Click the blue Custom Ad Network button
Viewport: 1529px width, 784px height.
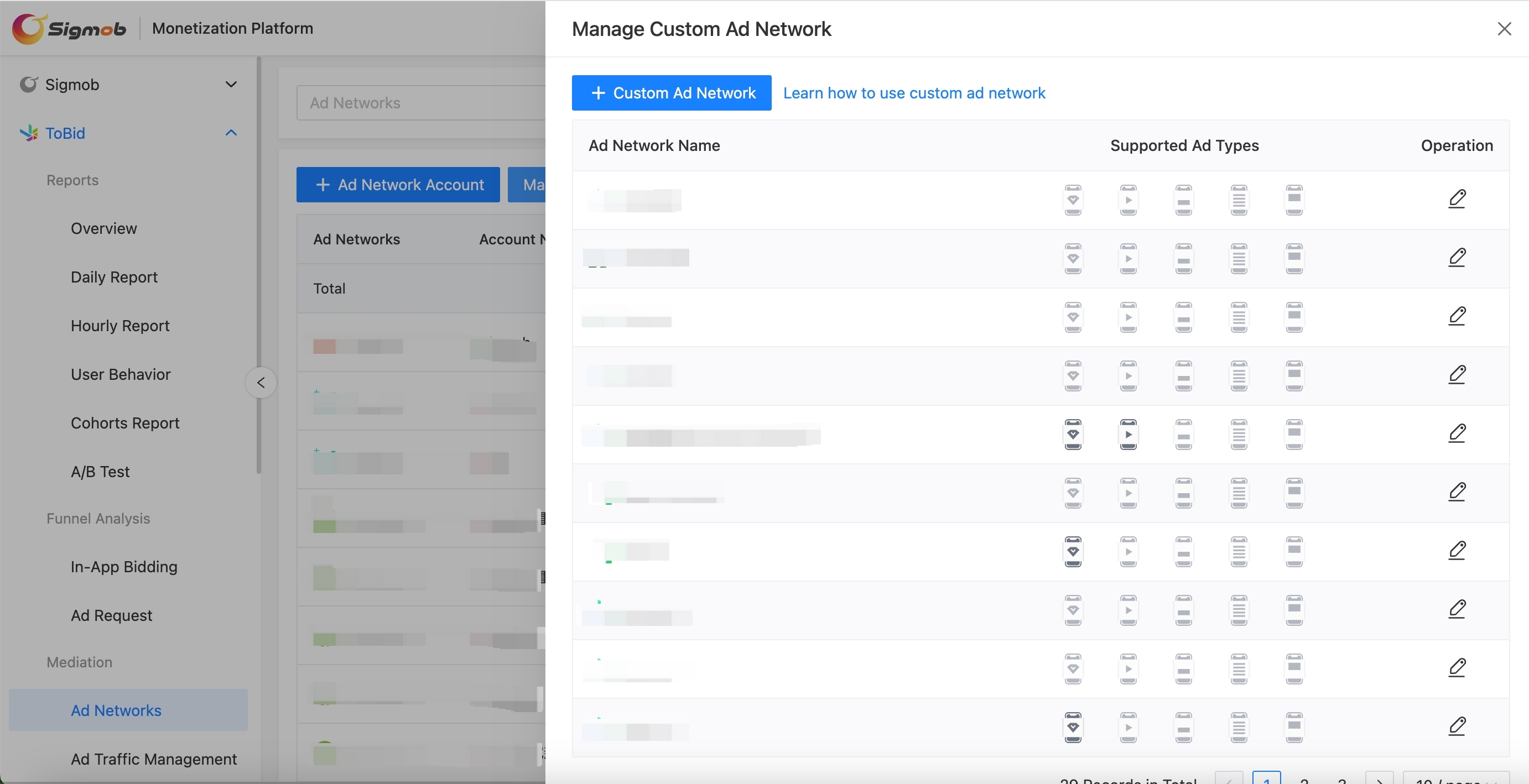pyautogui.click(x=672, y=93)
